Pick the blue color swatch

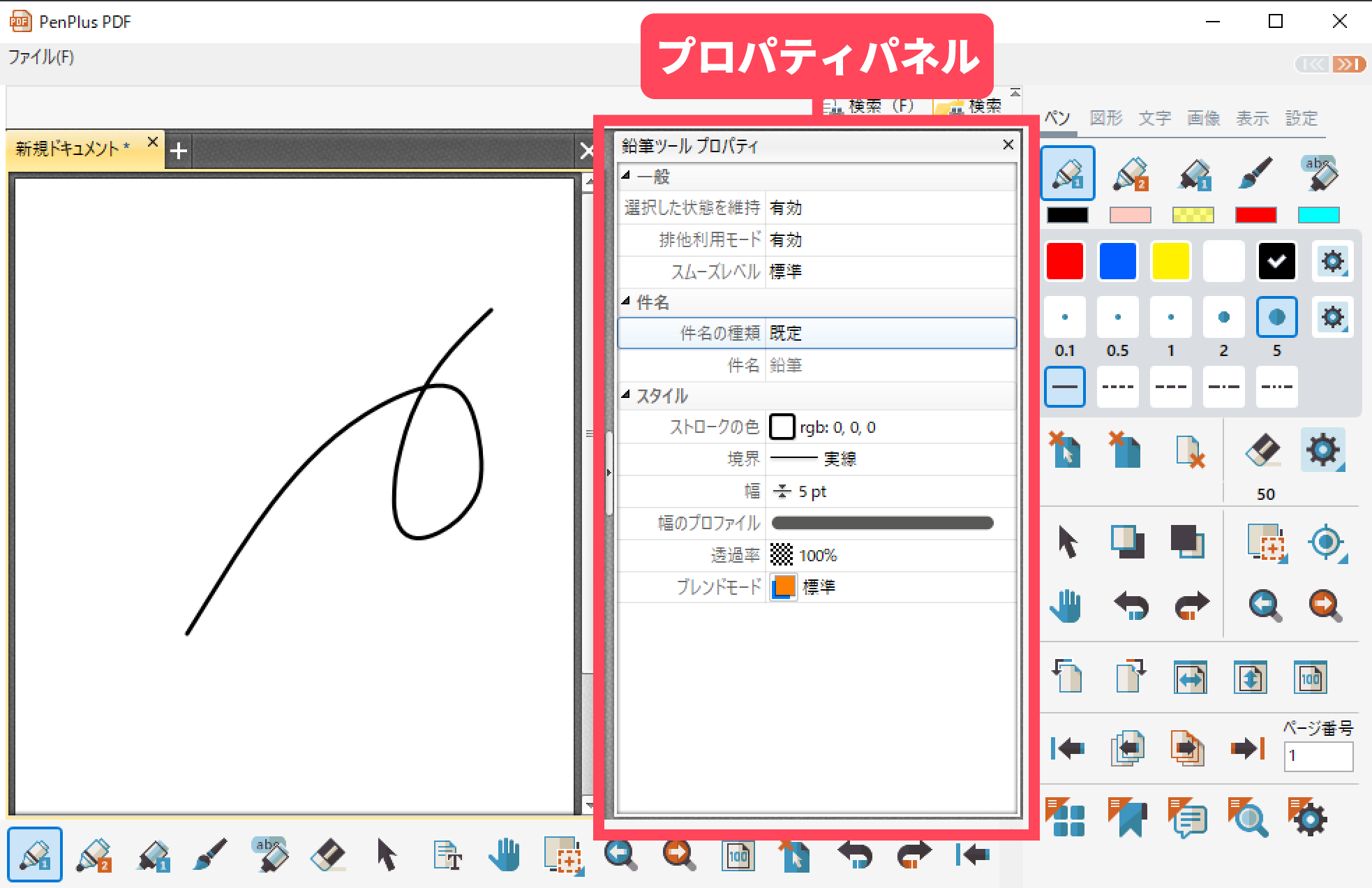1117,261
